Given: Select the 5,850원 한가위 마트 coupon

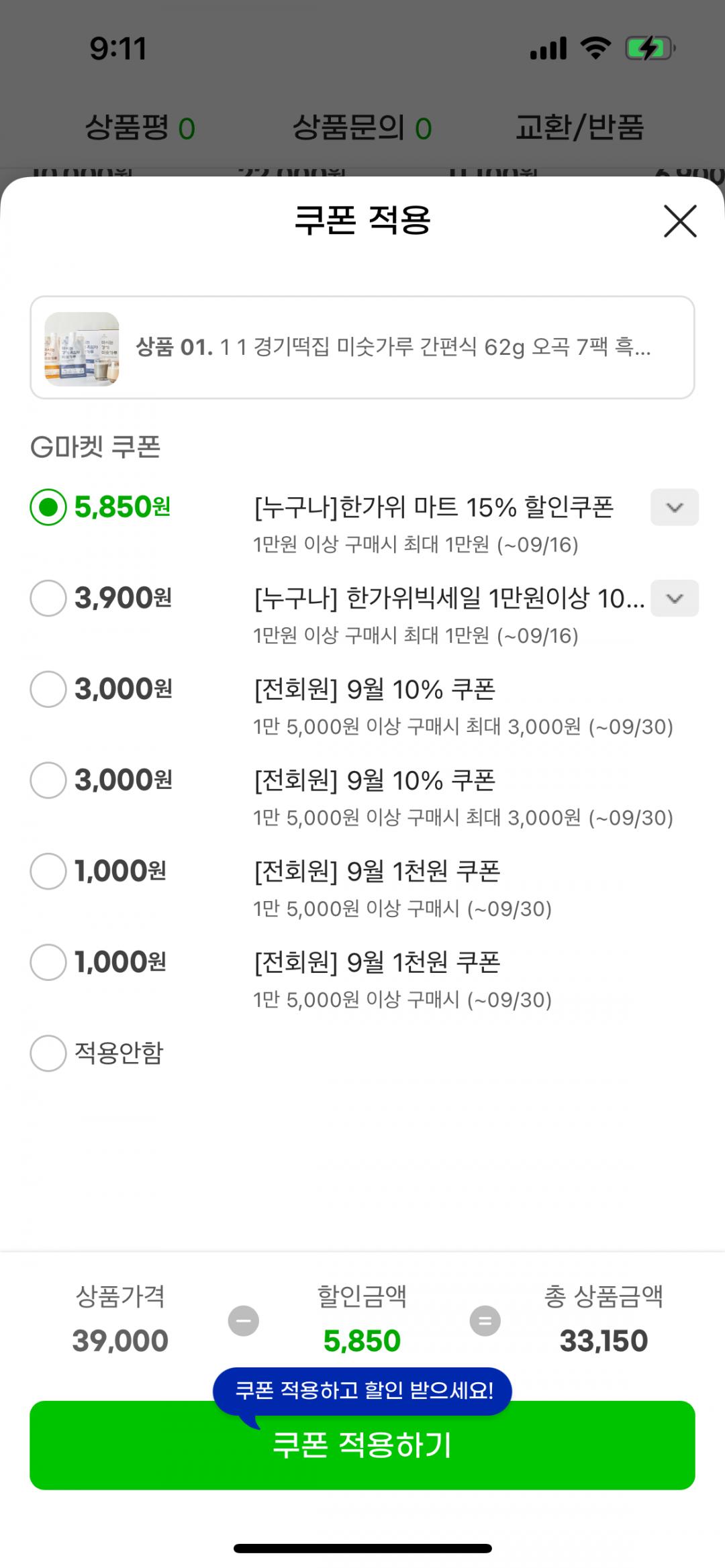Looking at the screenshot, I should click(x=48, y=507).
